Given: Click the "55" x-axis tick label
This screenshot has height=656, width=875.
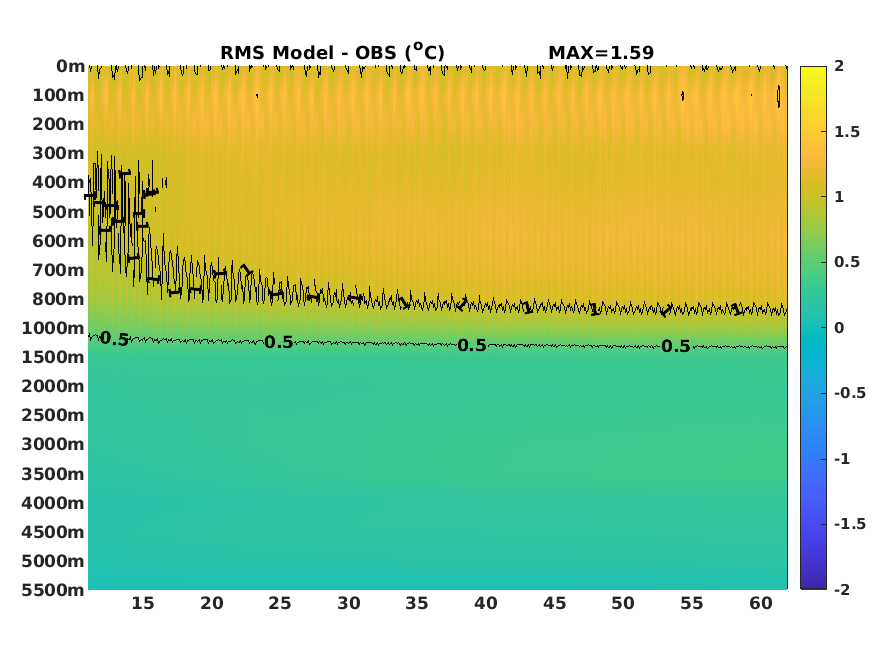Looking at the screenshot, I should pos(692,604).
